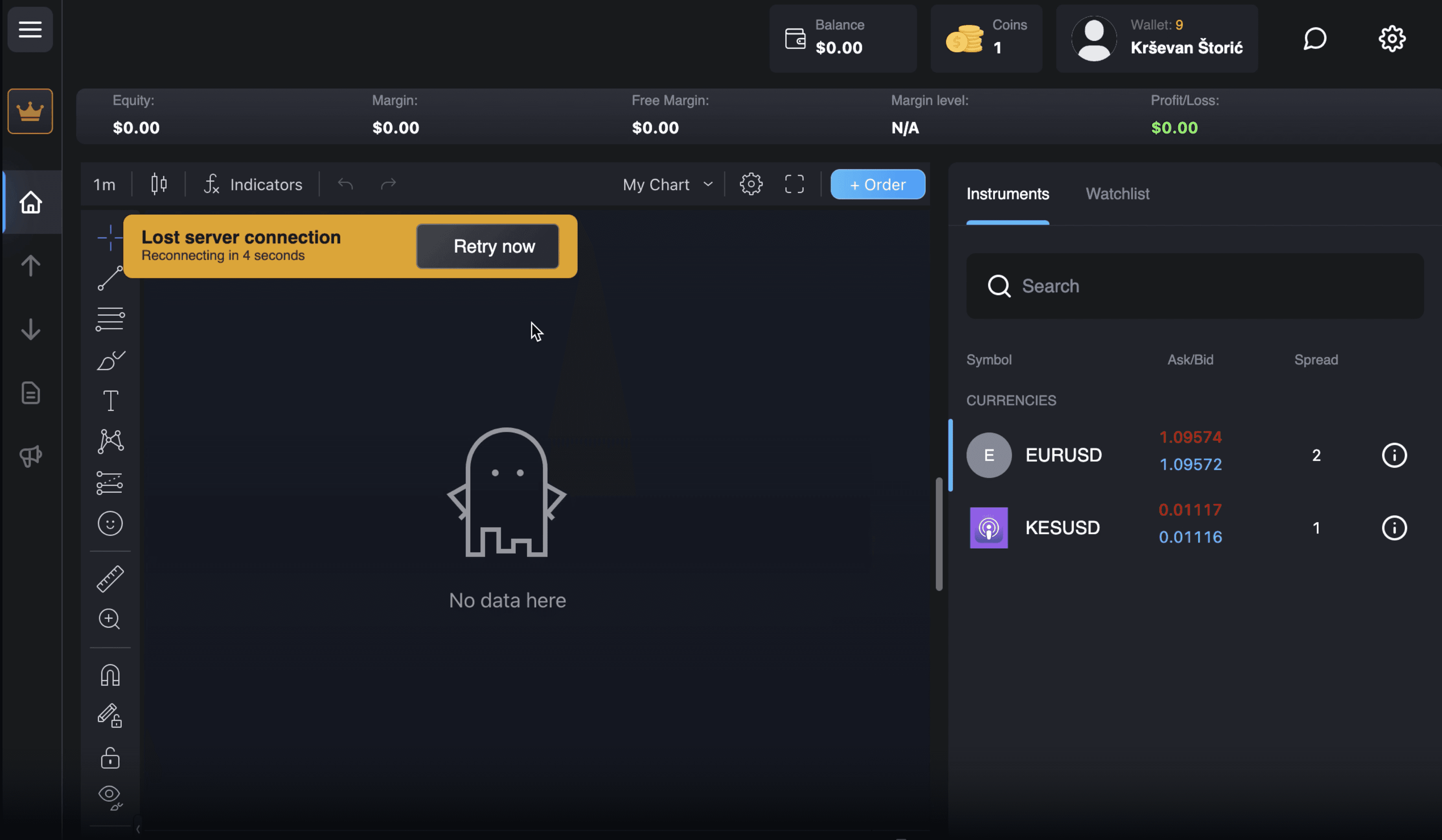This screenshot has height=840, width=1442.
Task: Switch to the Watchlist tab
Action: 1117,193
